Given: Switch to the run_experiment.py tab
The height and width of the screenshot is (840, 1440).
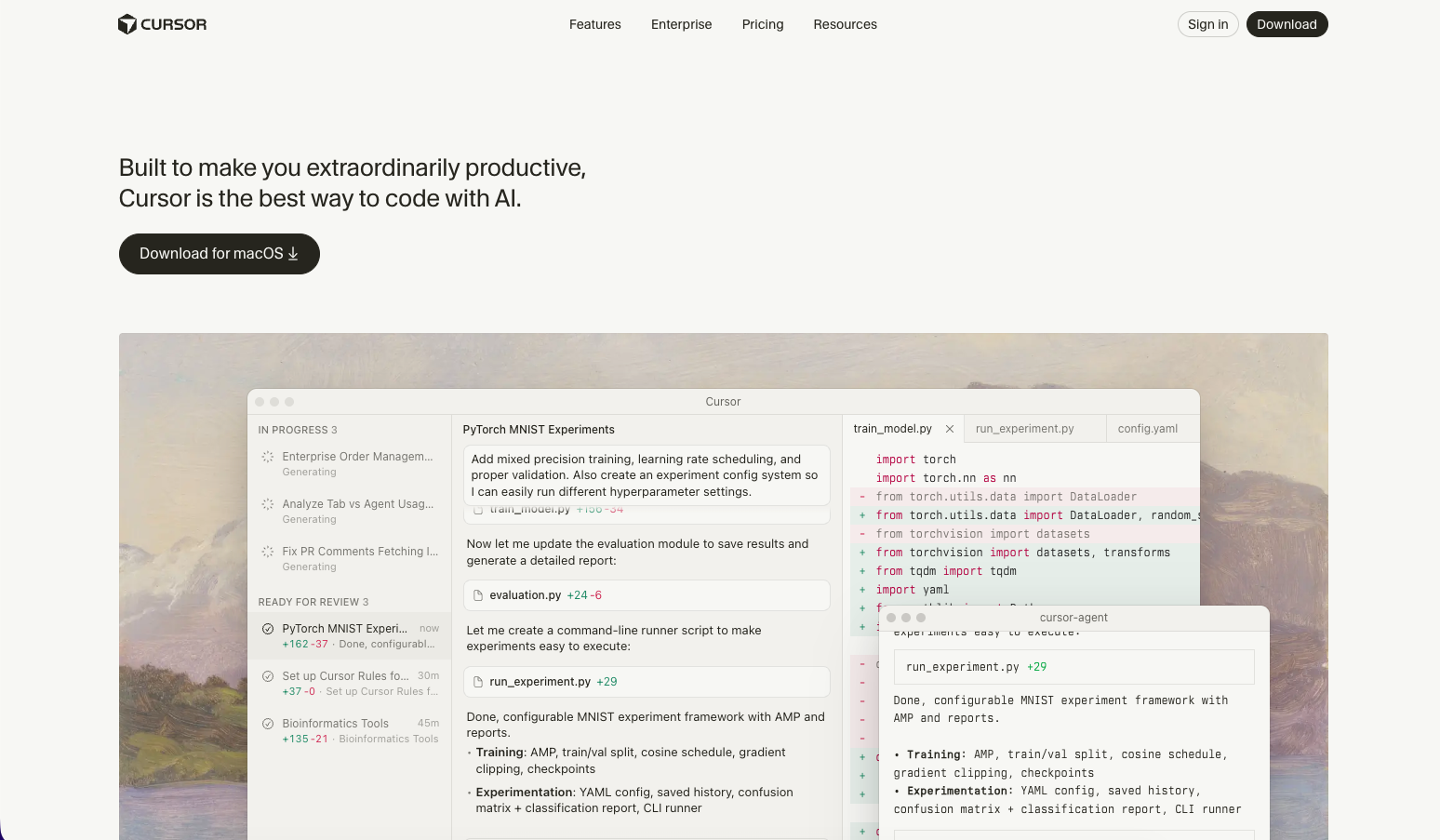Looking at the screenshot, I should point(1024,429).
